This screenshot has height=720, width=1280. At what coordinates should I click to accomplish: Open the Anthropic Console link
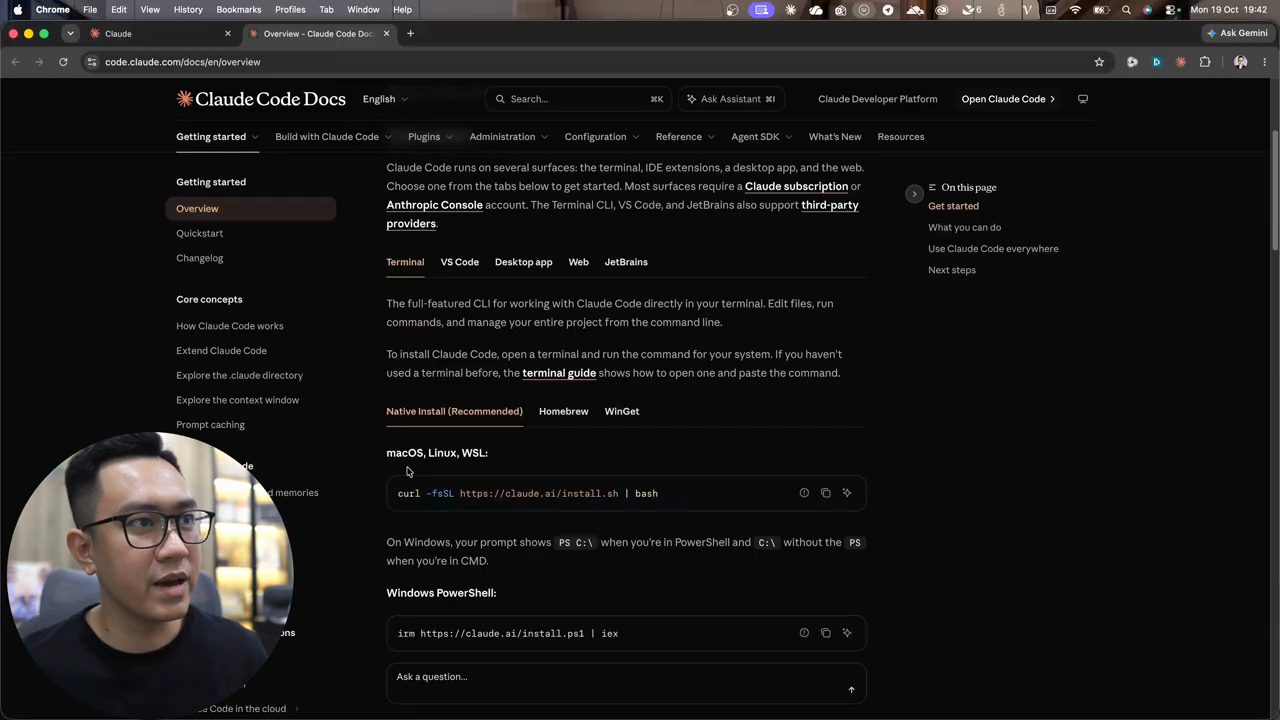click(434, 205)
